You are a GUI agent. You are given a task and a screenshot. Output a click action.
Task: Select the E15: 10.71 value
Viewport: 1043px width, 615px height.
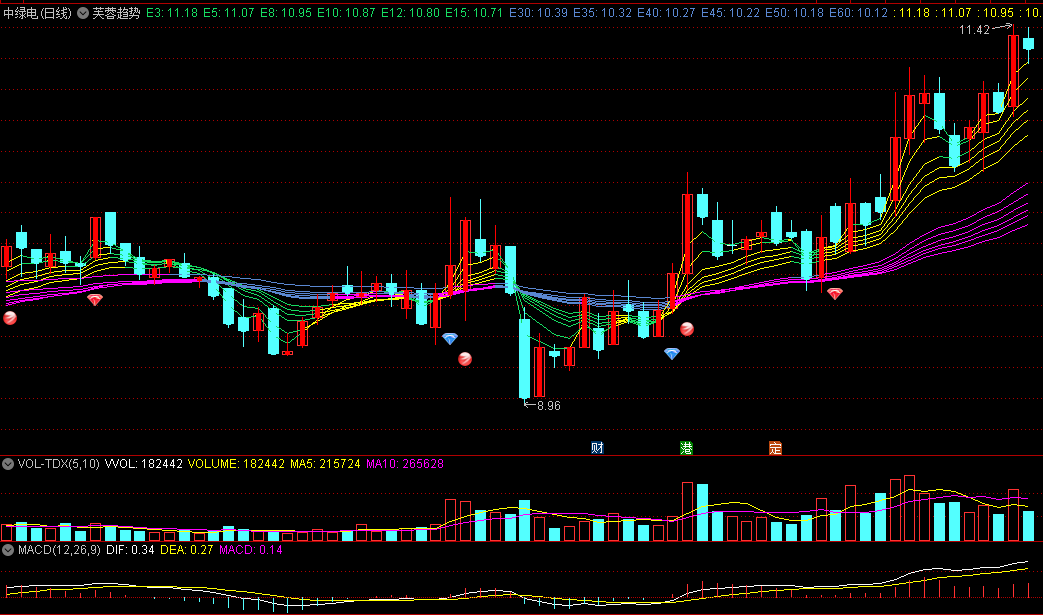pyautogui.click(x=474, y=13)
